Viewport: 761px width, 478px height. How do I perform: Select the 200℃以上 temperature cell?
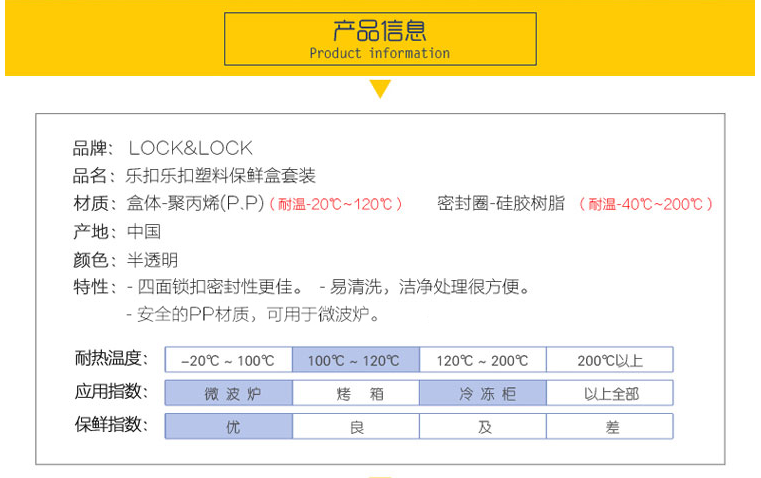pos(610,360)
